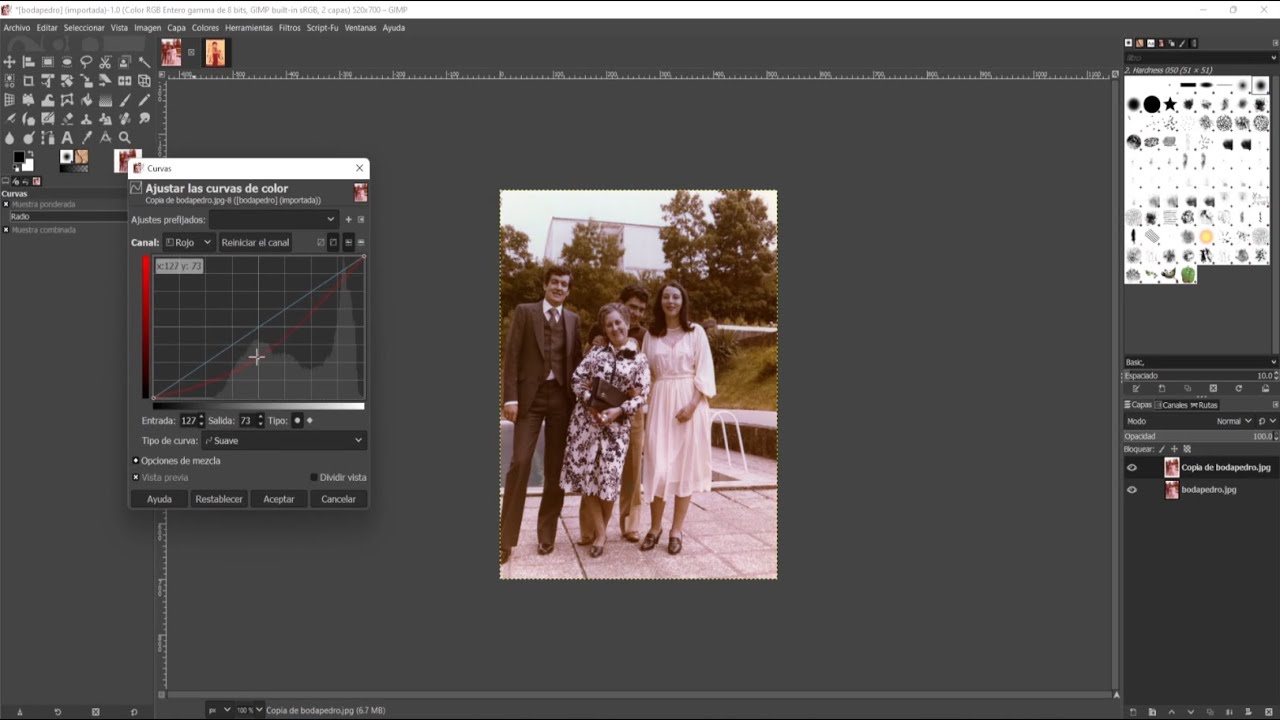Screen dimensions: 1280x720
Task: Select the Measure tool
Action: 105,138
